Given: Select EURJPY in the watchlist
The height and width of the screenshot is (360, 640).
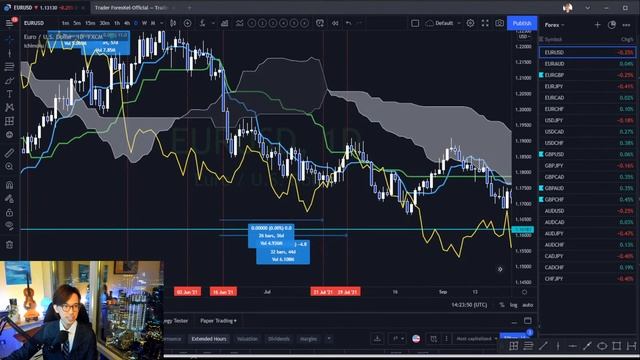Looking at the screenshot, I should pos(587,87).
